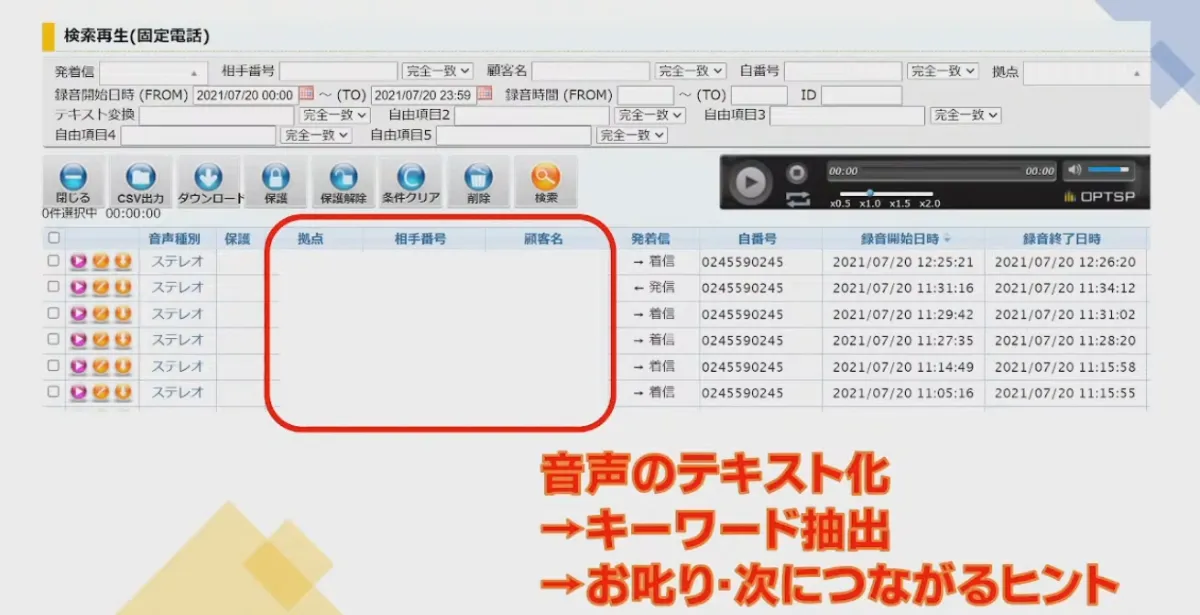Sort by the 録音開始日時 column header
The width and height of the screenshot is (1200, 615).
coord(903,237)
